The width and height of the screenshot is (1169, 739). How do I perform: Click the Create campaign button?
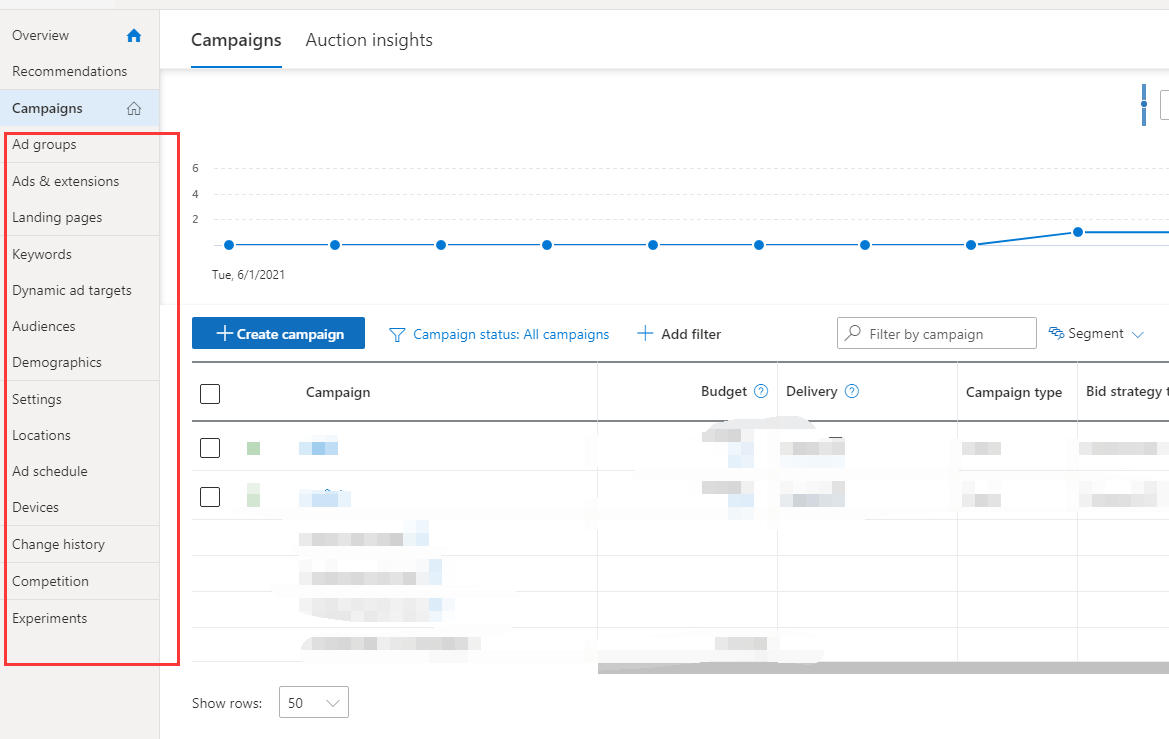278,334
